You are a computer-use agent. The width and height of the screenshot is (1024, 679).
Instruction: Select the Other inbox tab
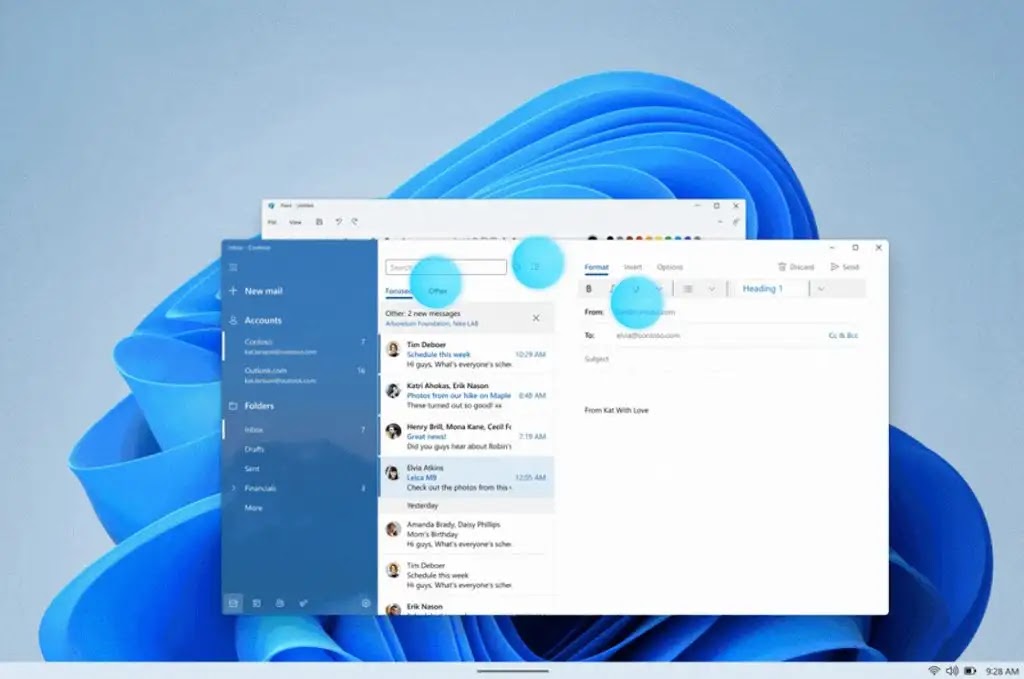[x=438, y=291]
